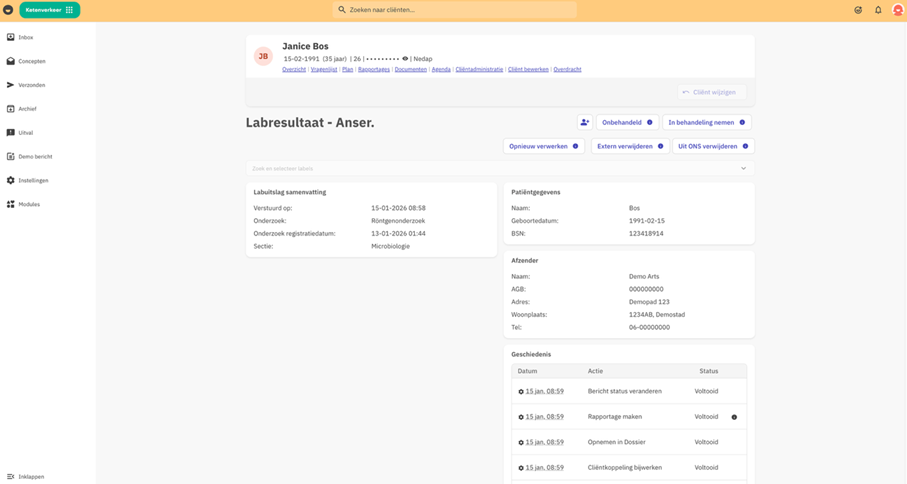Image resolution: width=907 pixels, height=484 pixels.
Task: Reveal hidden BSN with eye icon
Action: coord(405,58)
